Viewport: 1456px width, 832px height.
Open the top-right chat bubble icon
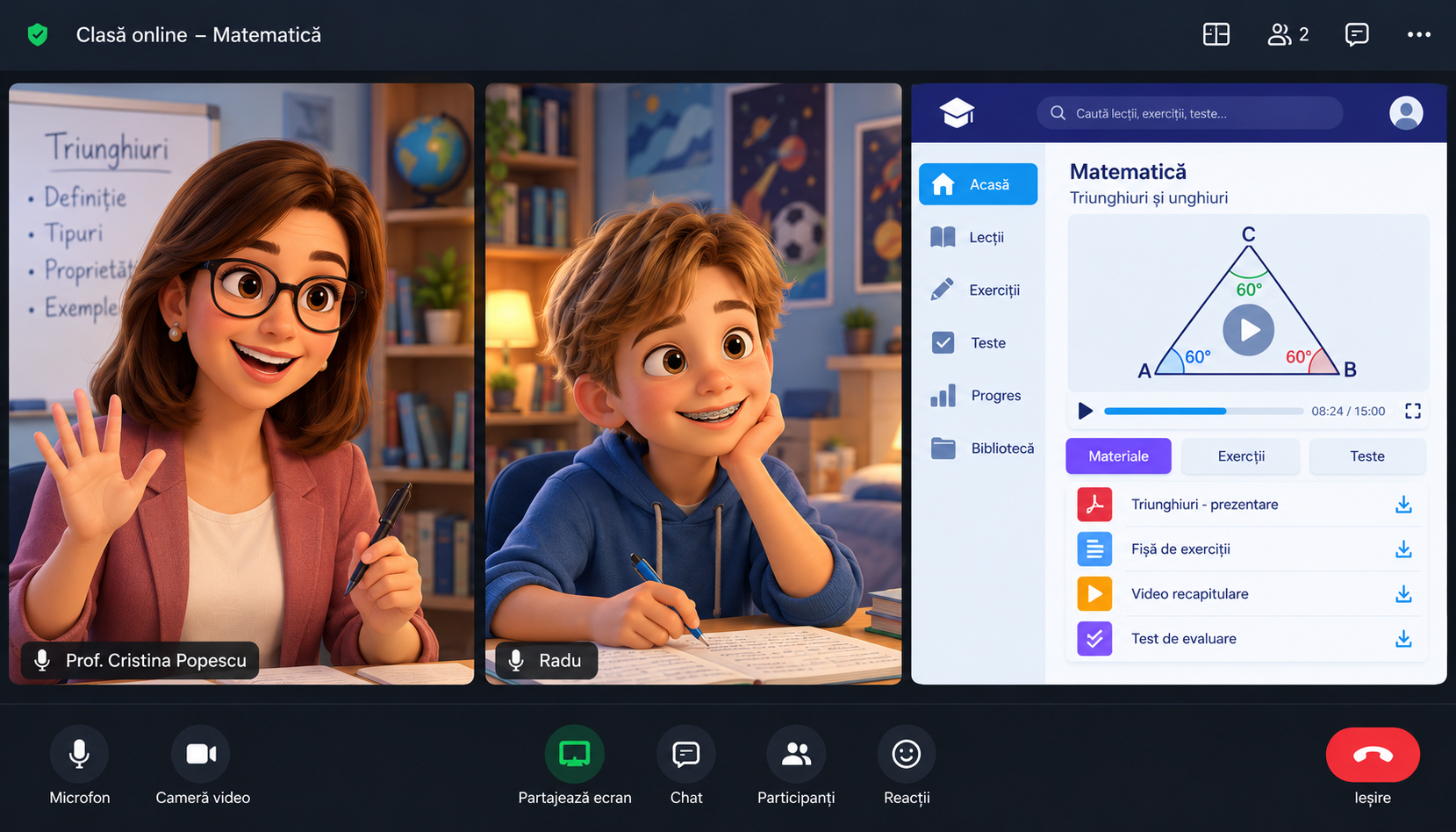click(1356, 34)
